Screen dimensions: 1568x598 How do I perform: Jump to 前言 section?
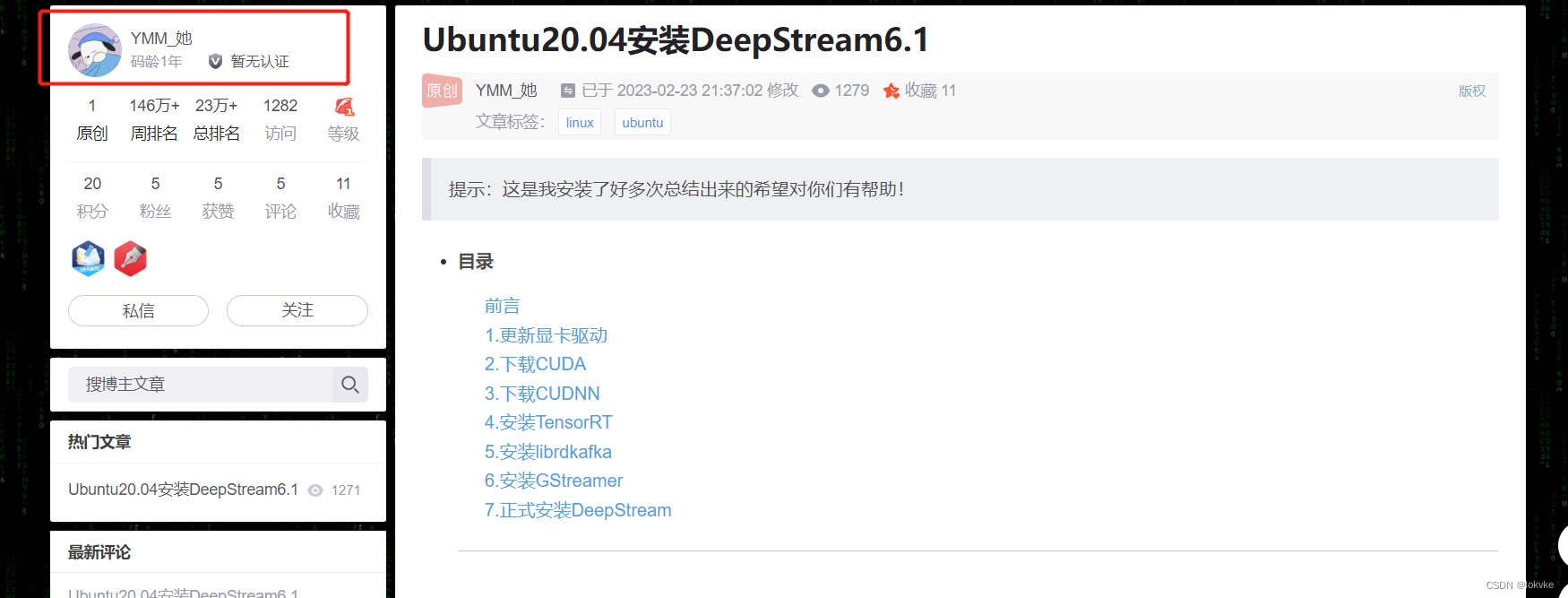(x=502, y=307)
